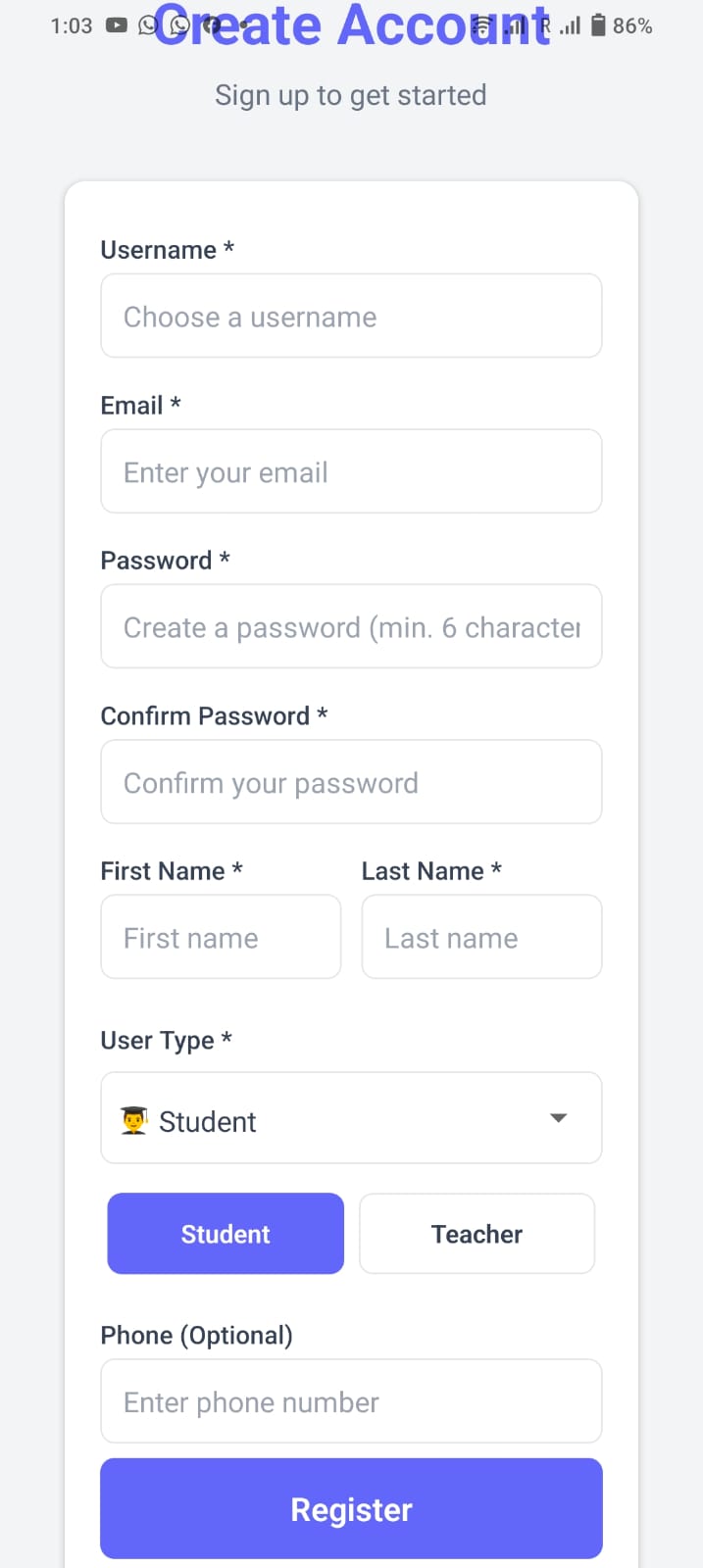The width and height of the screenshot is (703, 1568).
Task: Tap the graduate emoji beside Student
Action: pos(134,1120)
